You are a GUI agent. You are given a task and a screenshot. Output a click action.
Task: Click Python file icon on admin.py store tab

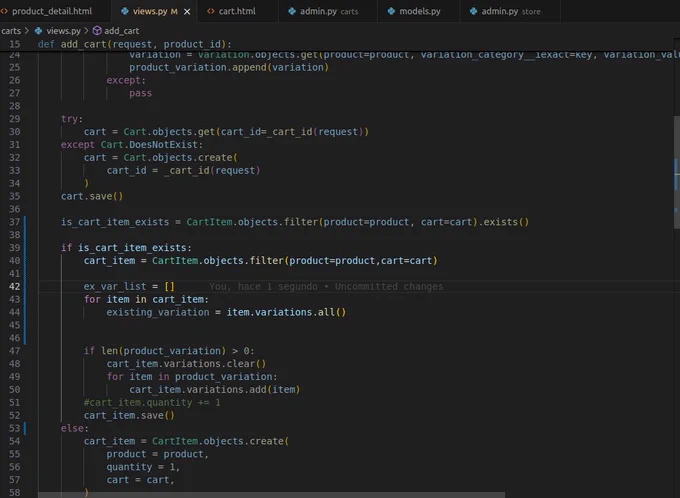click(x=473, y=11)
